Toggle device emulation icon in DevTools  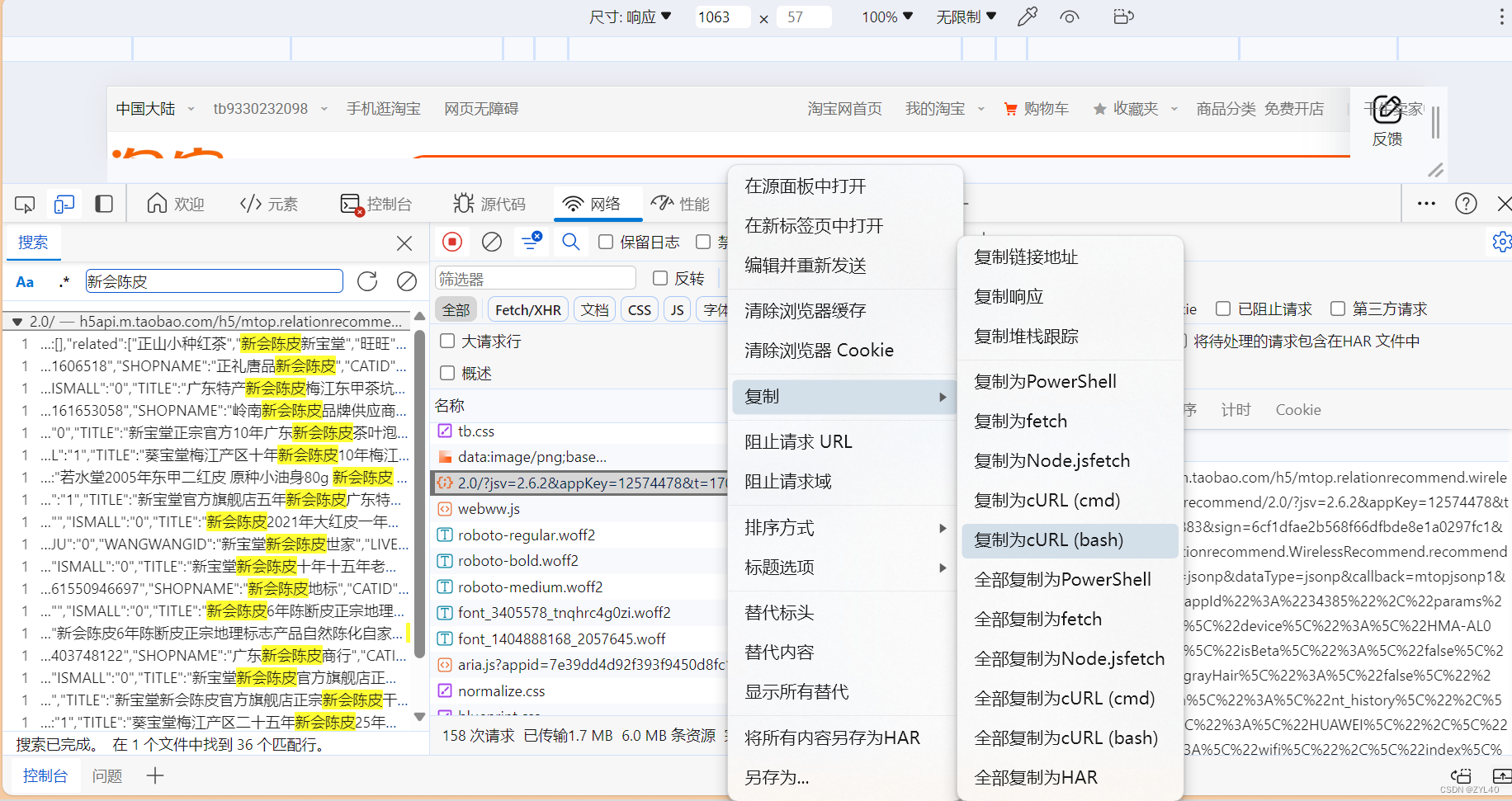click(64, 204)
